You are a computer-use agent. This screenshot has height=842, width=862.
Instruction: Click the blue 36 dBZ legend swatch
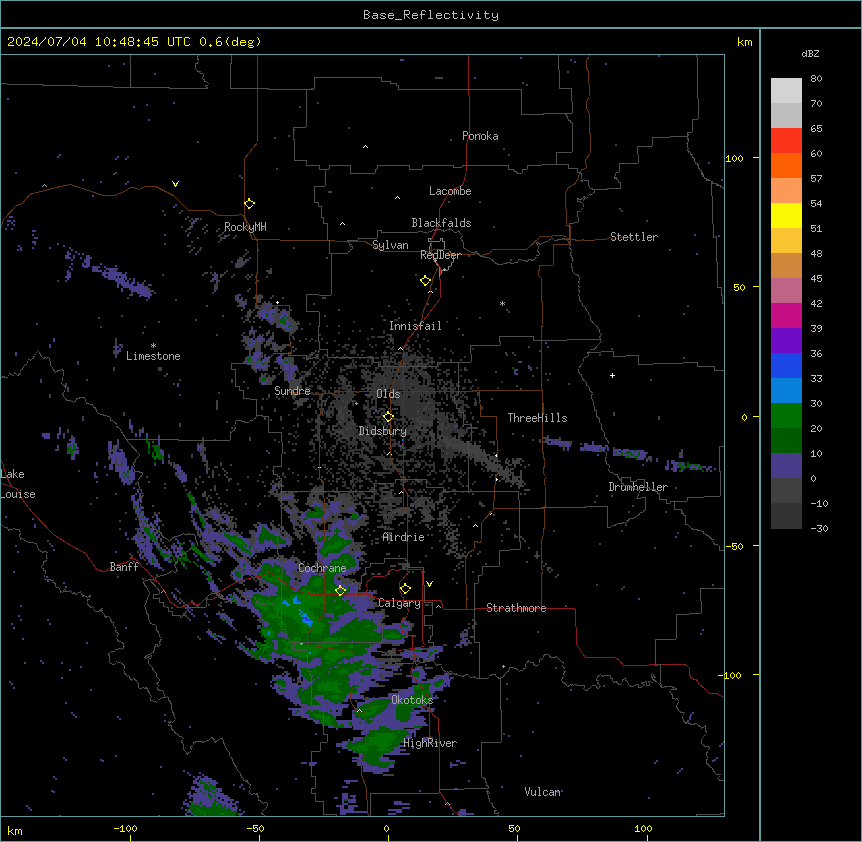coord(786,365)
